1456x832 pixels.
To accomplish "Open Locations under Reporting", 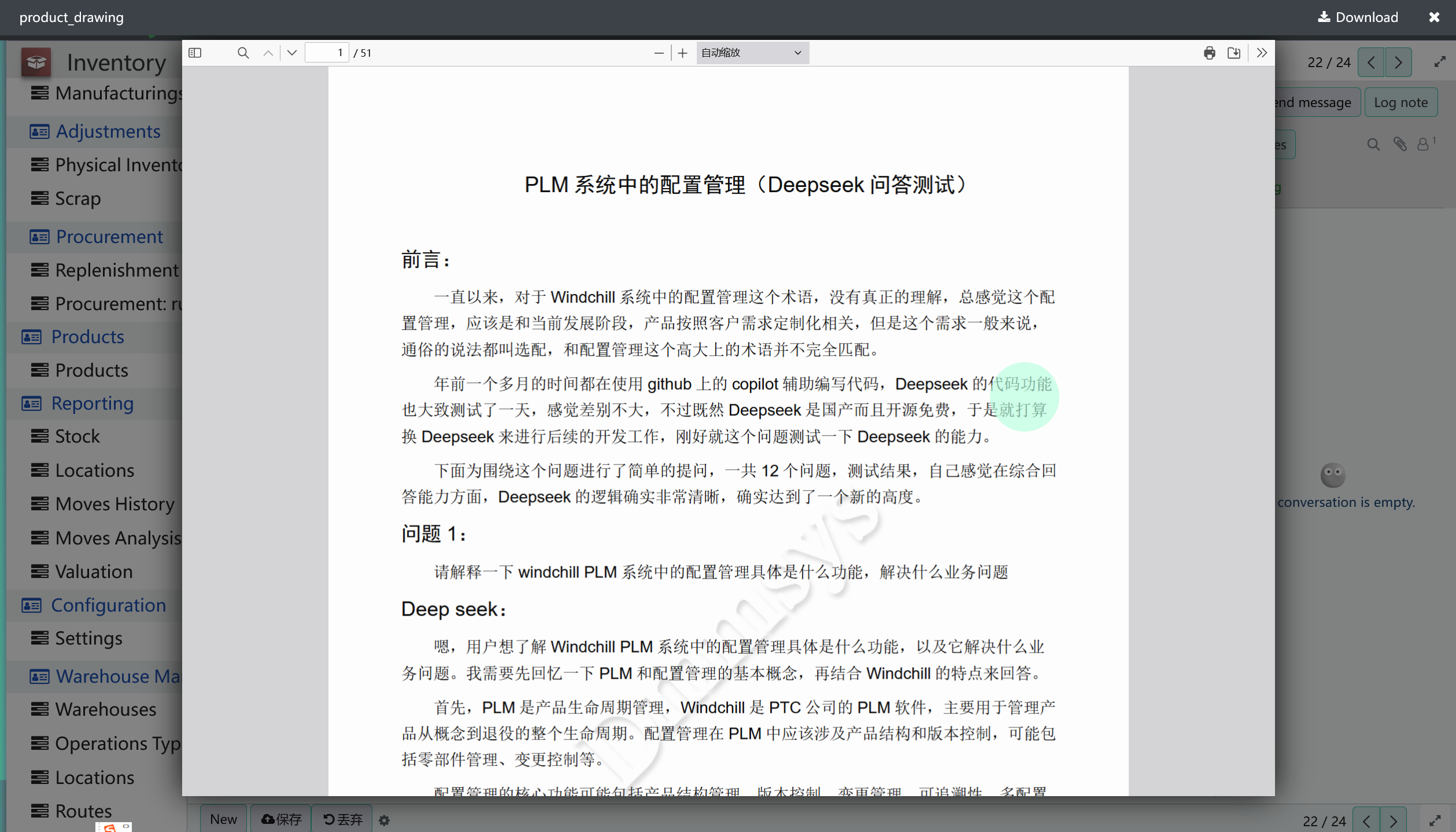I will click(94, 470).
